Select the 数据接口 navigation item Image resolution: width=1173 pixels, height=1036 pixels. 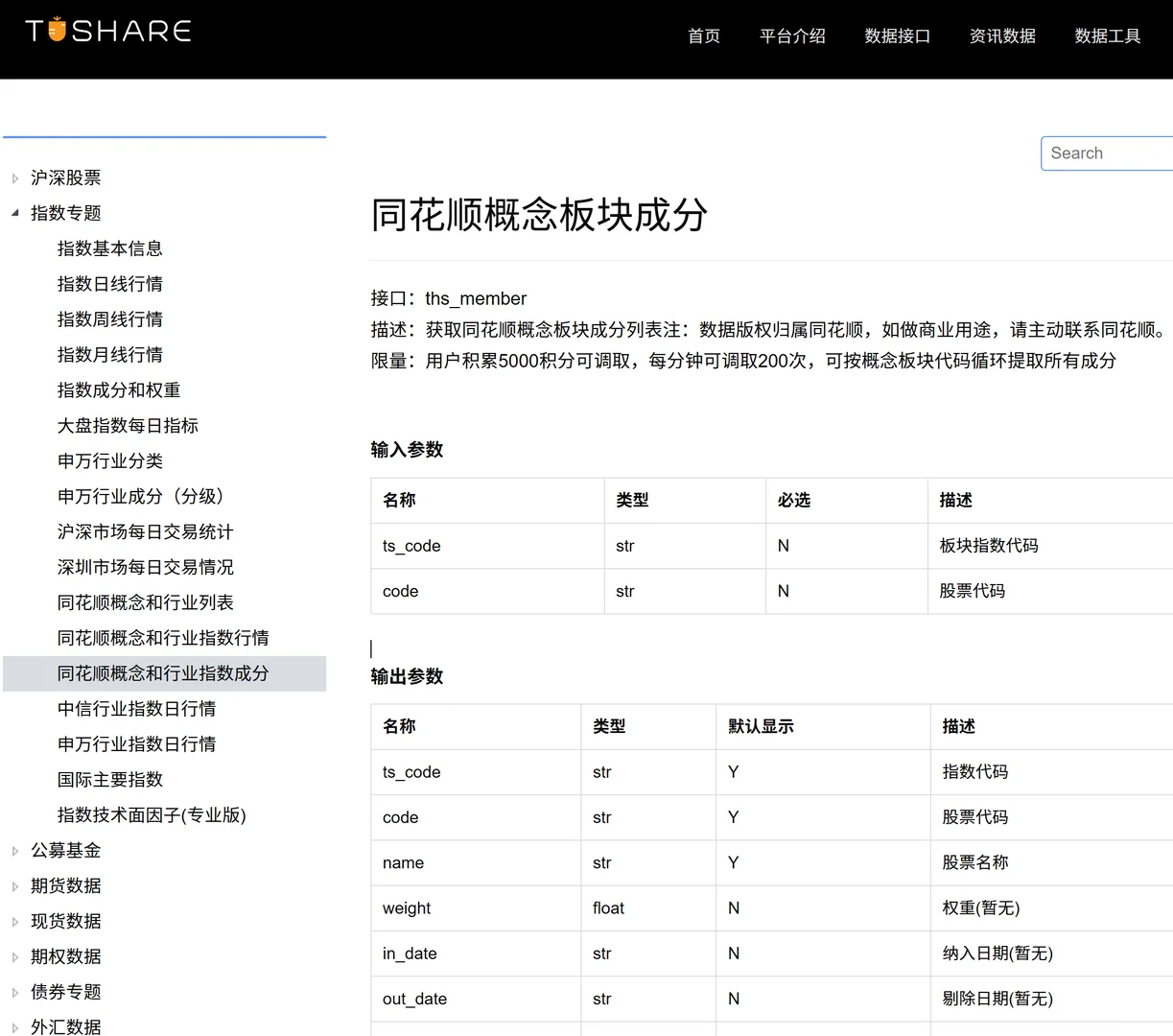click(x=897, y=35)
